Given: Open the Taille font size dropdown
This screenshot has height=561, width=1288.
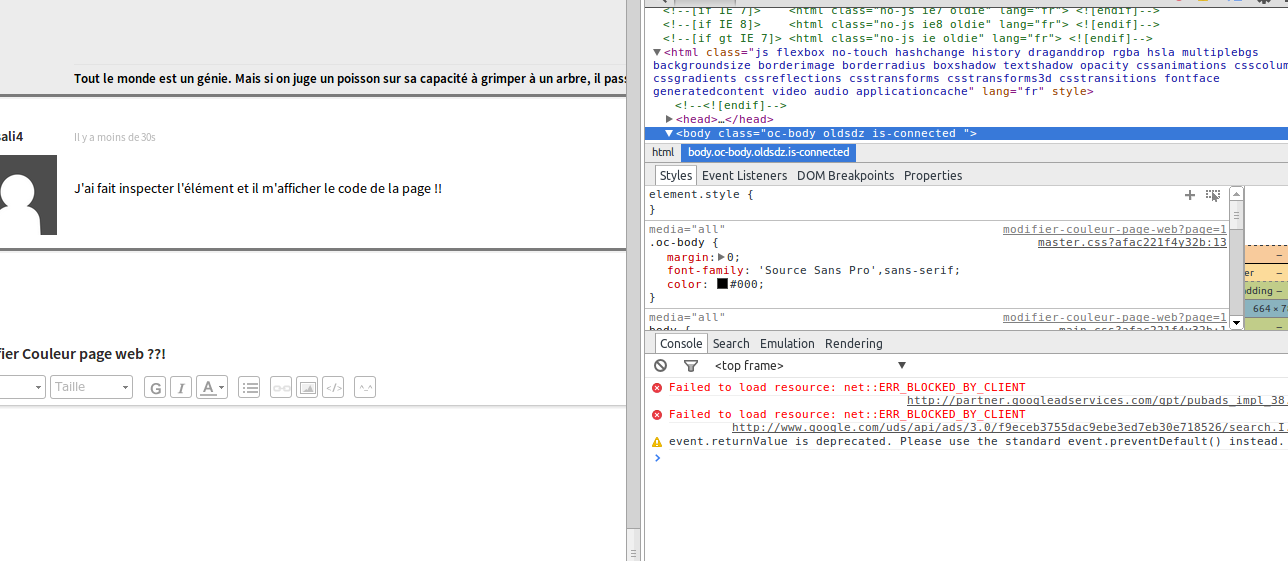Looking at the screenshot, I should [x=91, y=387].
